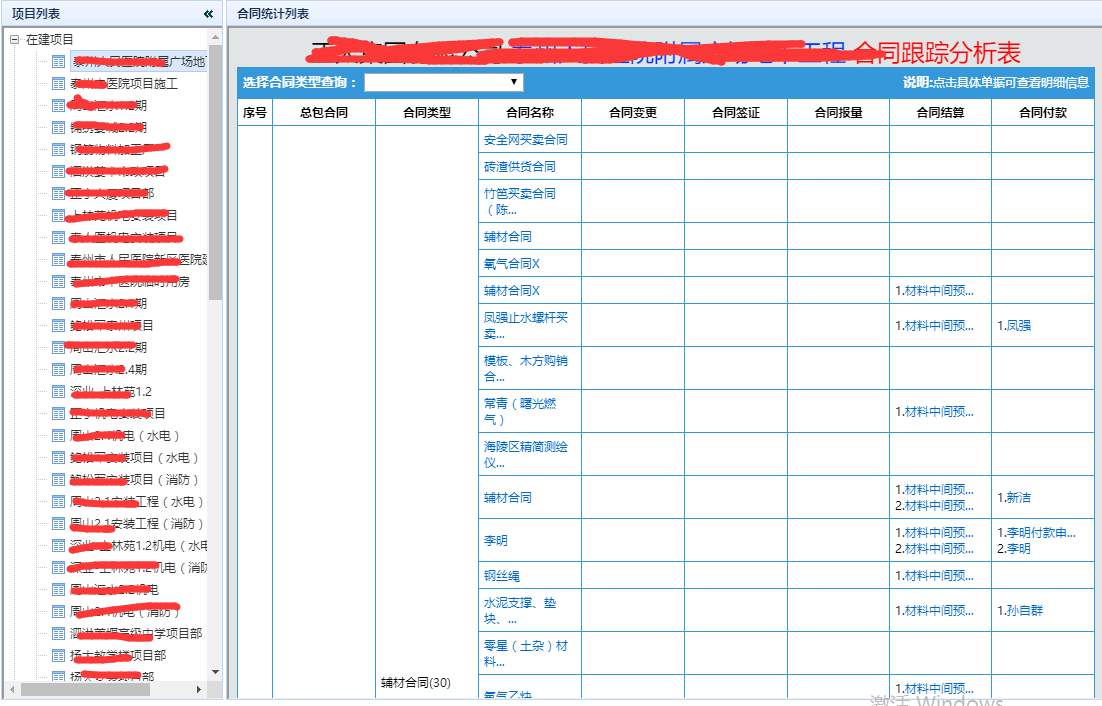Screen dimensions: 1102x706
Task: Click the table icon beside the .4期 row
Action: [58, 370]
